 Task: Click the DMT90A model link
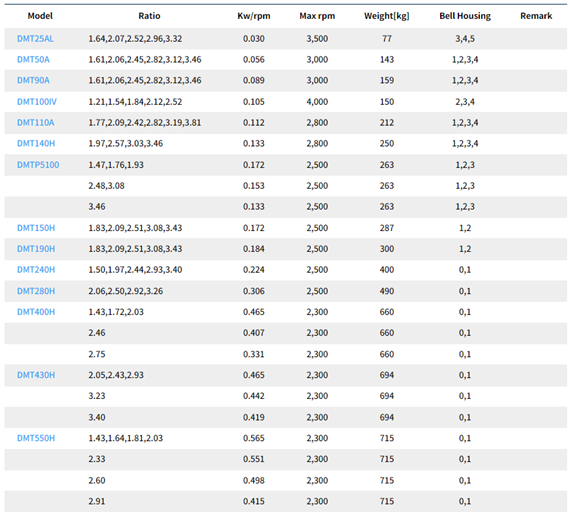(x=33, y=80)
